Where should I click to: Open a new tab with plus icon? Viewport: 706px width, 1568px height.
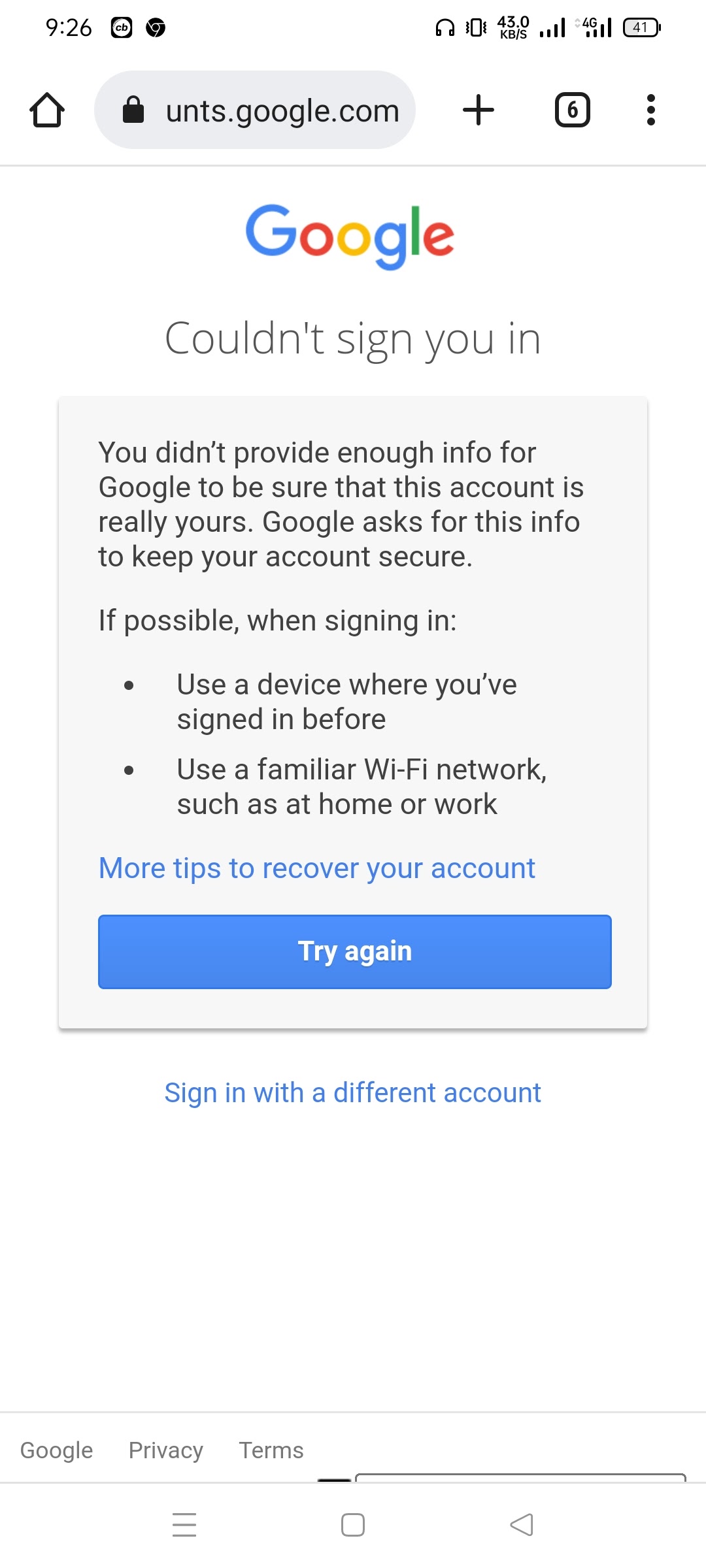pos(479,110)
